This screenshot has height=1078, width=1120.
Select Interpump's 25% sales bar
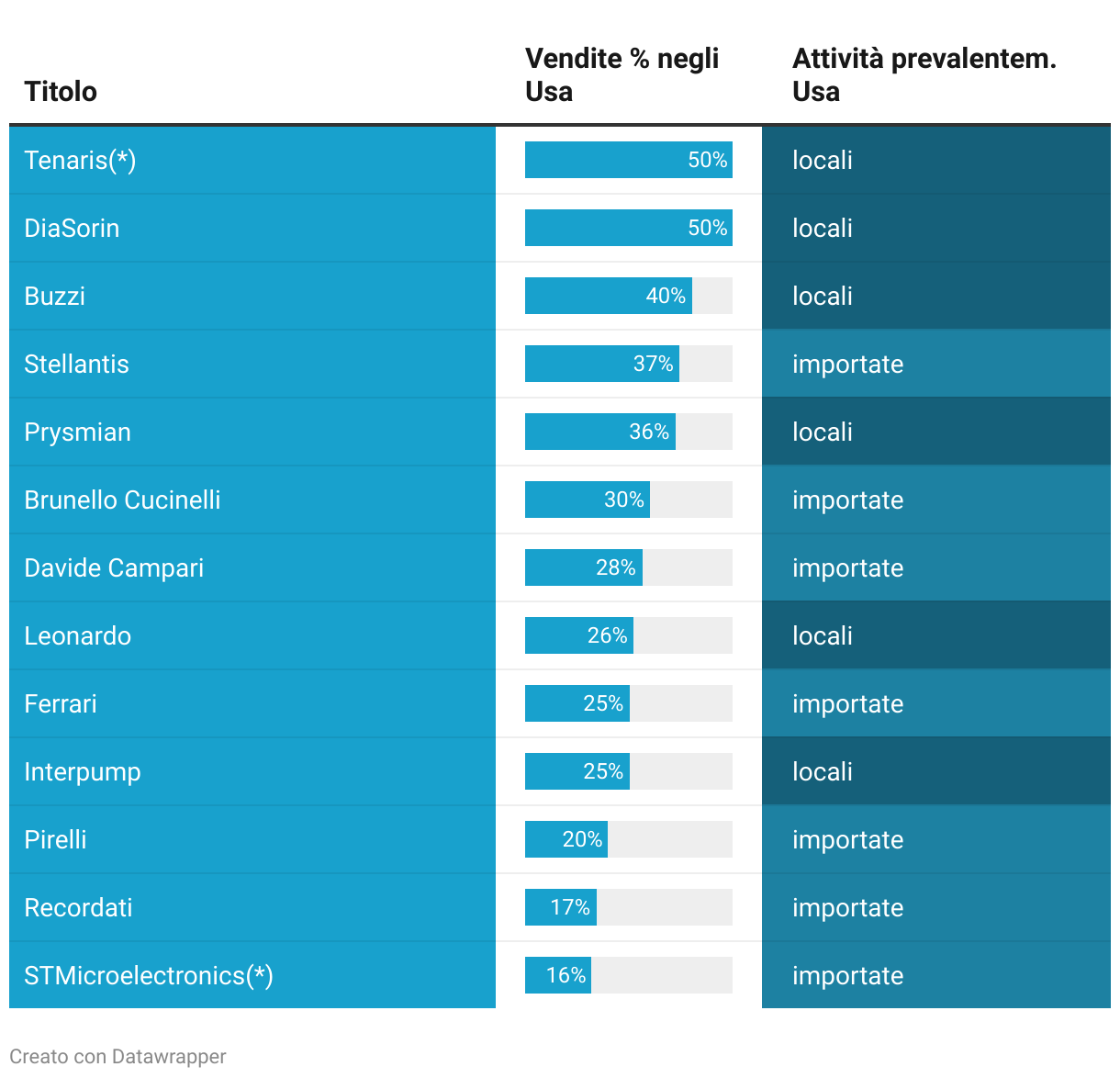(x=577, y=772)
